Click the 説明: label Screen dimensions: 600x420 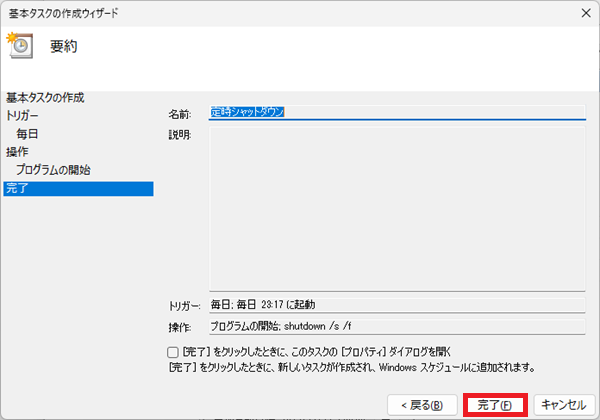180,135
